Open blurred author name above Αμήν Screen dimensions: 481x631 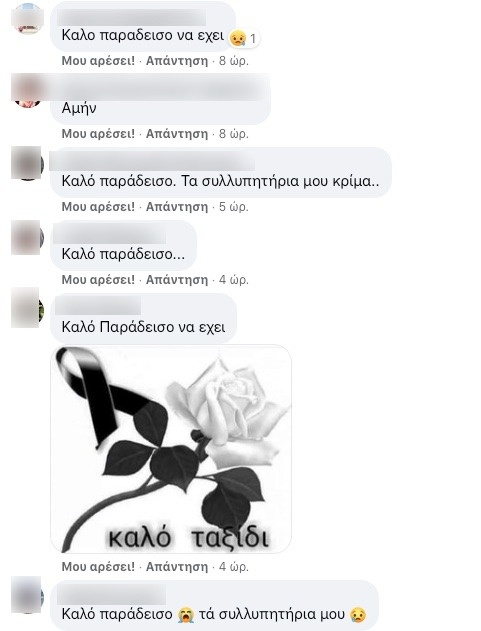159,88
